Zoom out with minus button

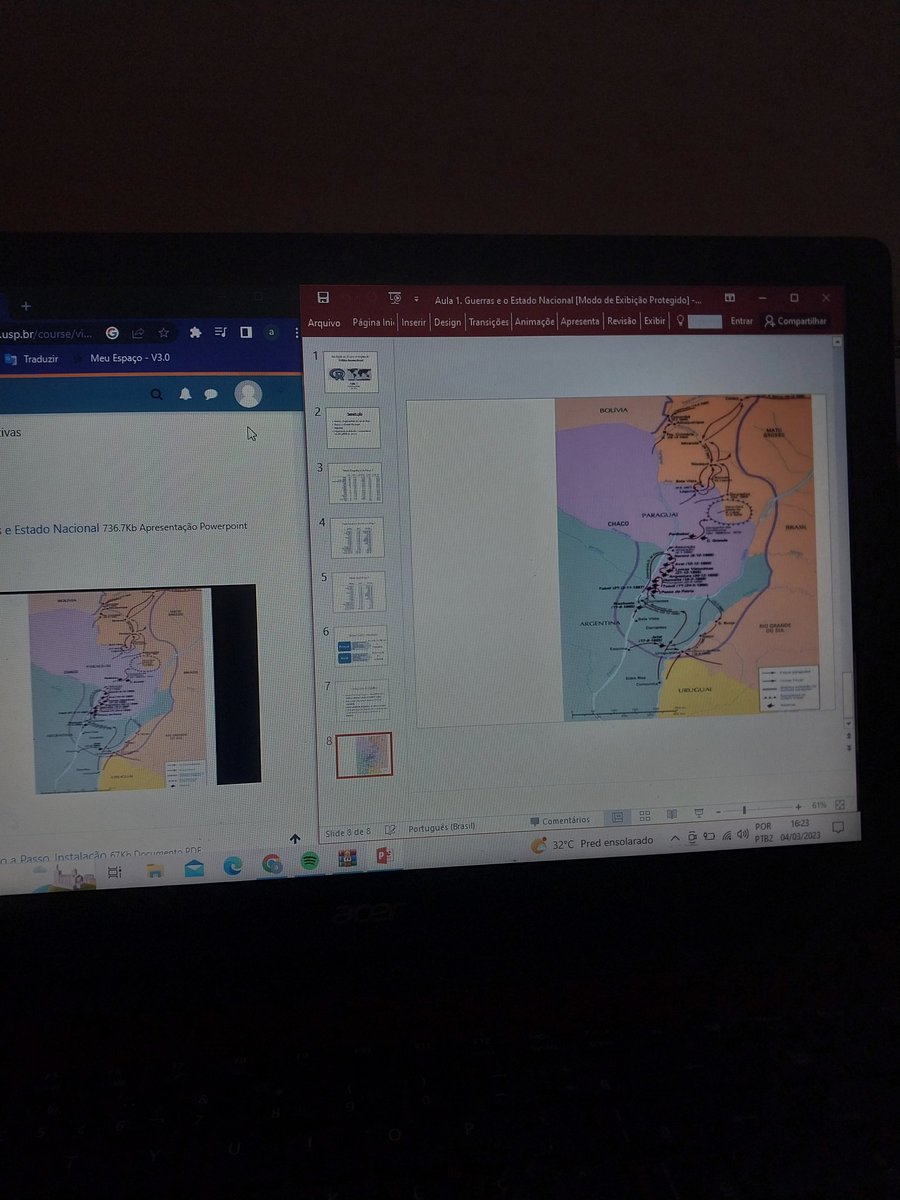pos(717,811)
